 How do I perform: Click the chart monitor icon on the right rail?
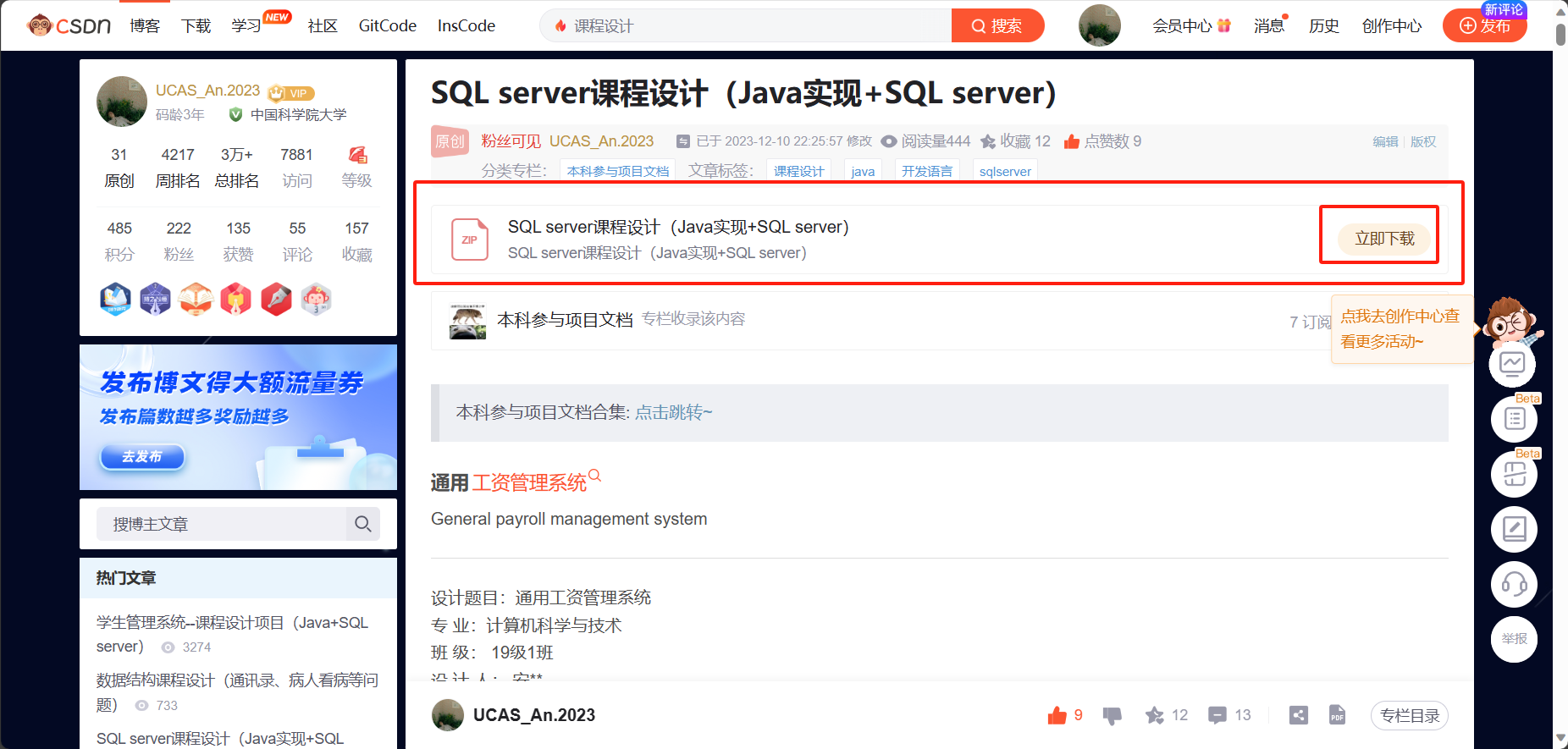(x=1513, y=363)
